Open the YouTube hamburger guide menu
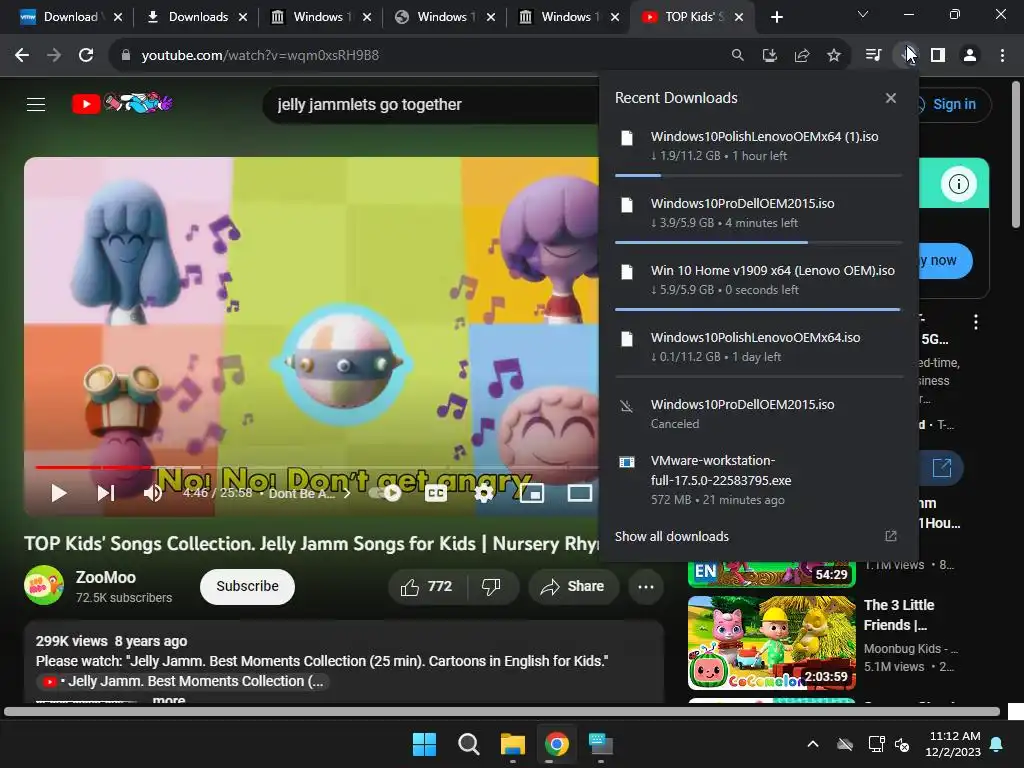 click(x=36, y=104)
